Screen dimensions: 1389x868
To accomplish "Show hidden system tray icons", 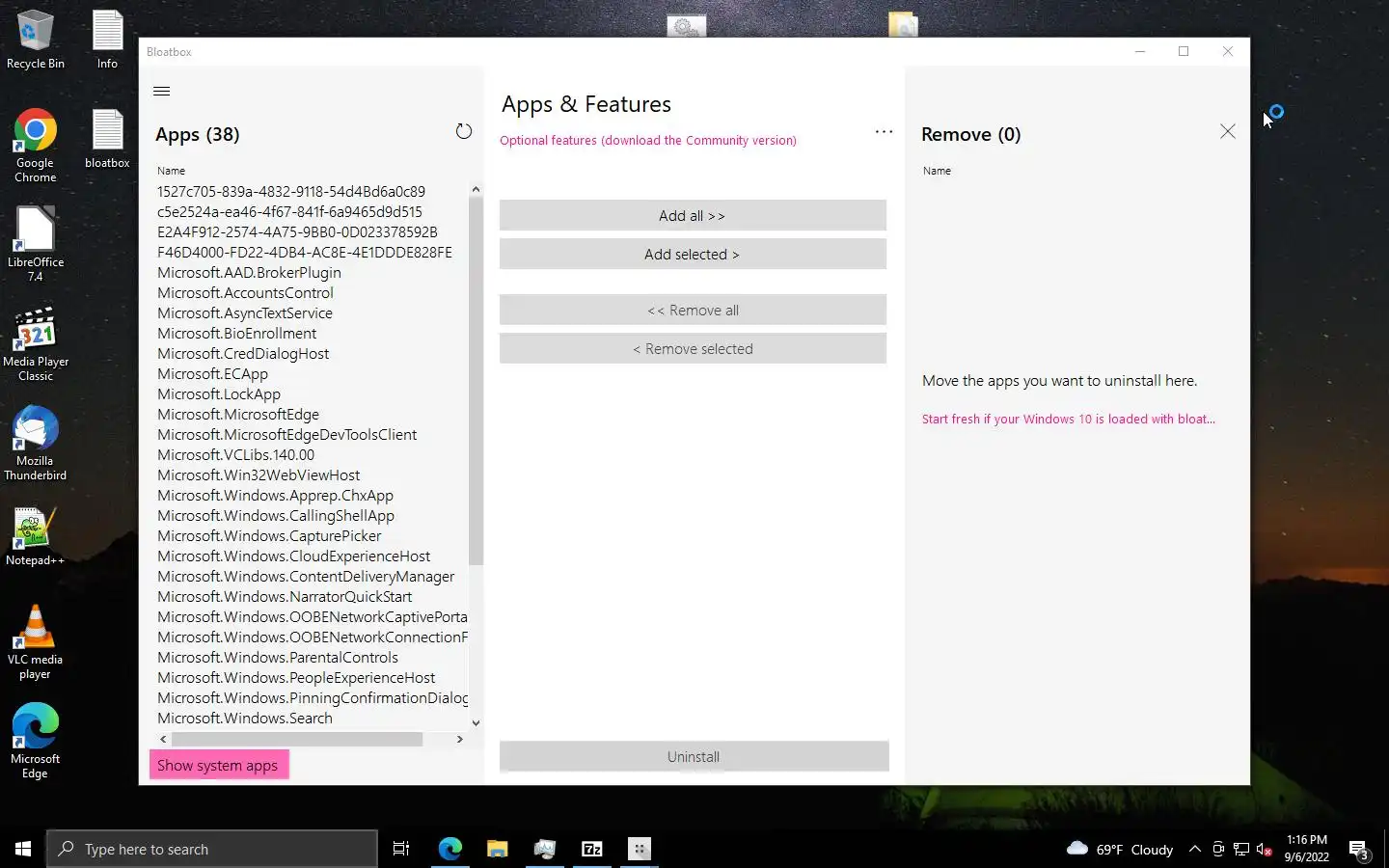I will [1195, 849].
